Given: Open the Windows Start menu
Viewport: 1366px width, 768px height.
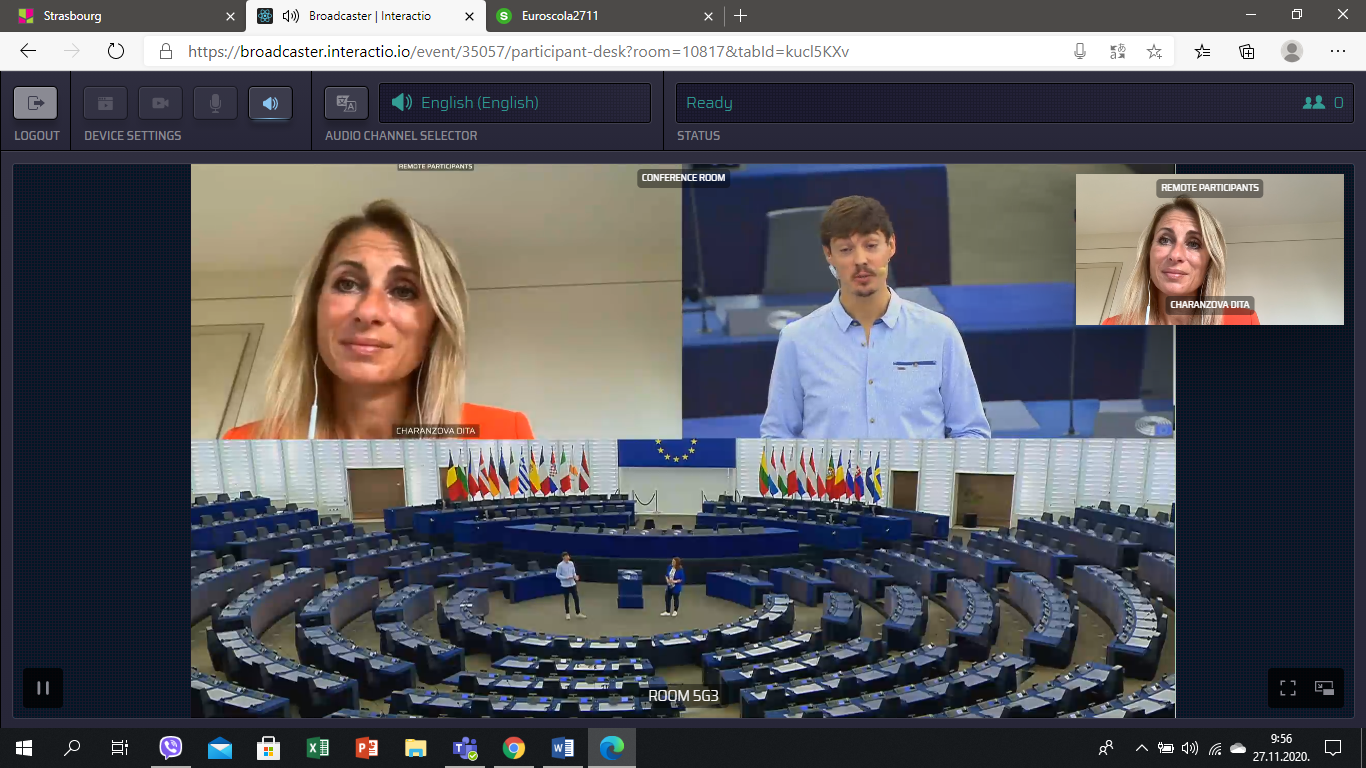Looking at the screenshot, I should click(24, 748).
